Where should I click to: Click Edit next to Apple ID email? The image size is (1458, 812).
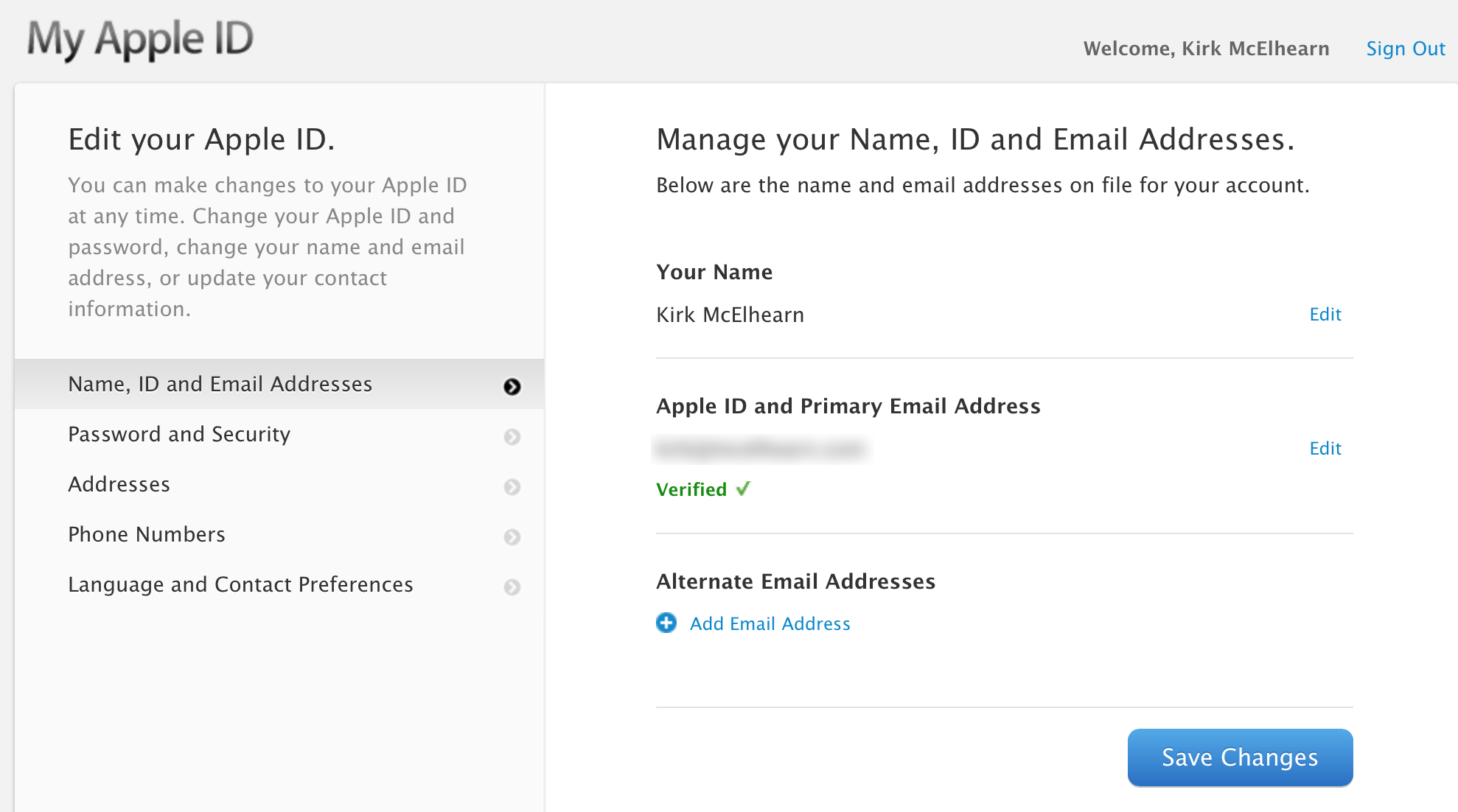pyautogui.click(x=1325, y=448)
